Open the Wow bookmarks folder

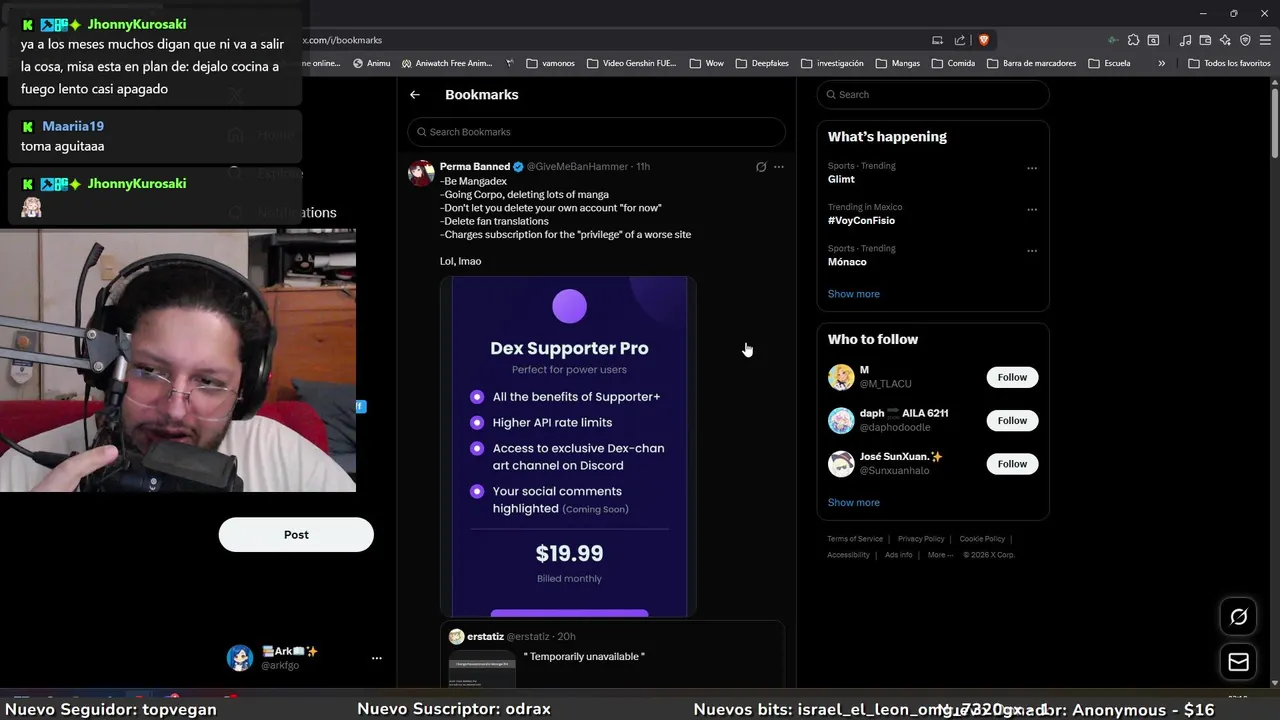coord(706,63)
